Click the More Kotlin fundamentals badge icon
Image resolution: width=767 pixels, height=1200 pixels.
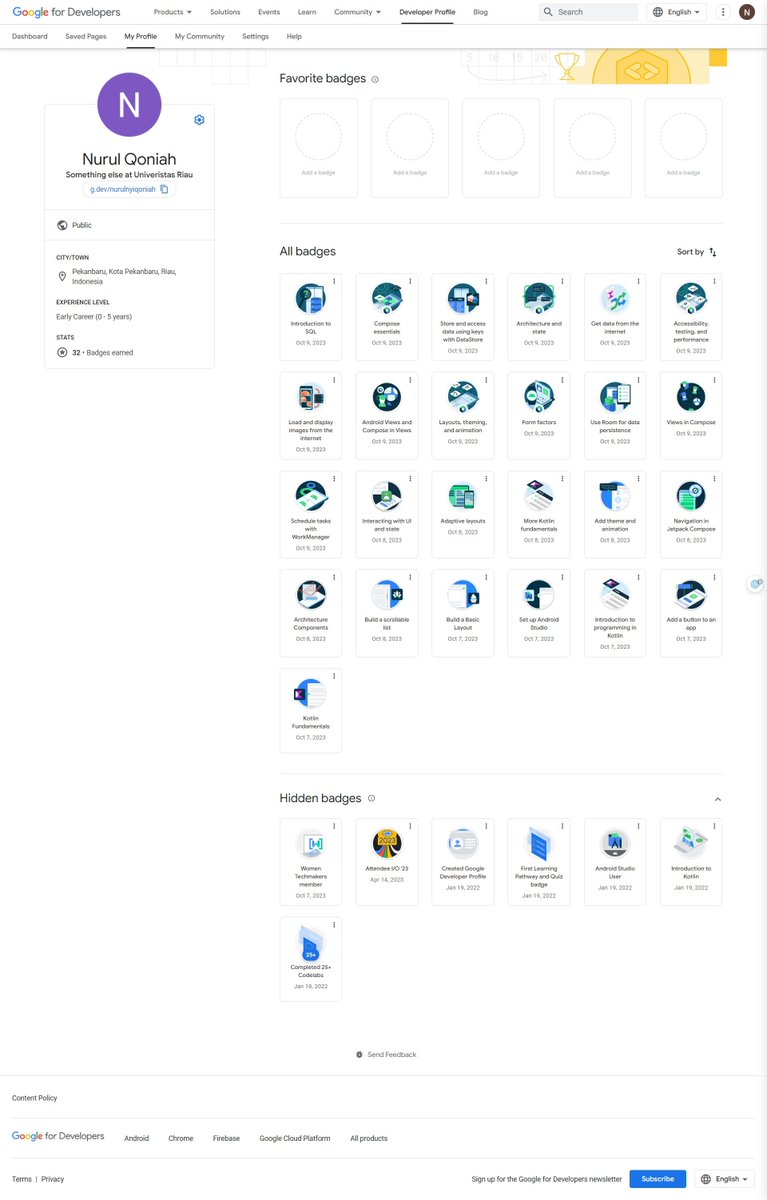(539, 496)
